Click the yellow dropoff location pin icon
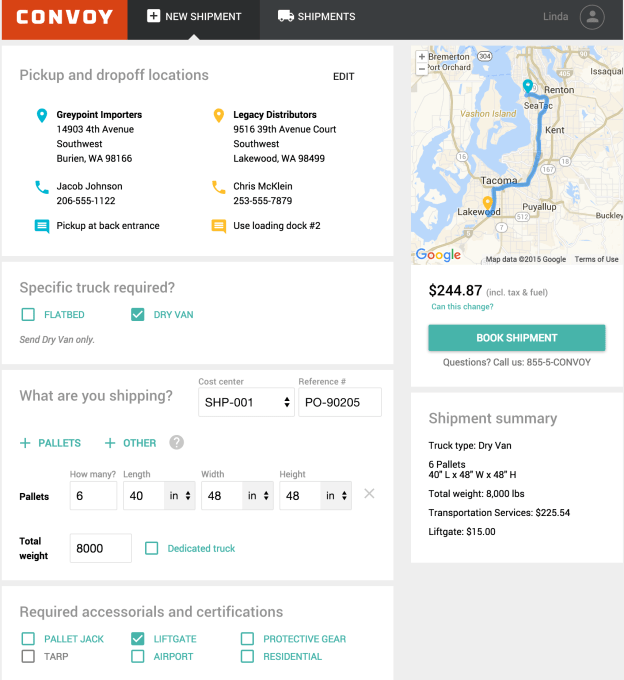624x680 pixels. (218, 116)
